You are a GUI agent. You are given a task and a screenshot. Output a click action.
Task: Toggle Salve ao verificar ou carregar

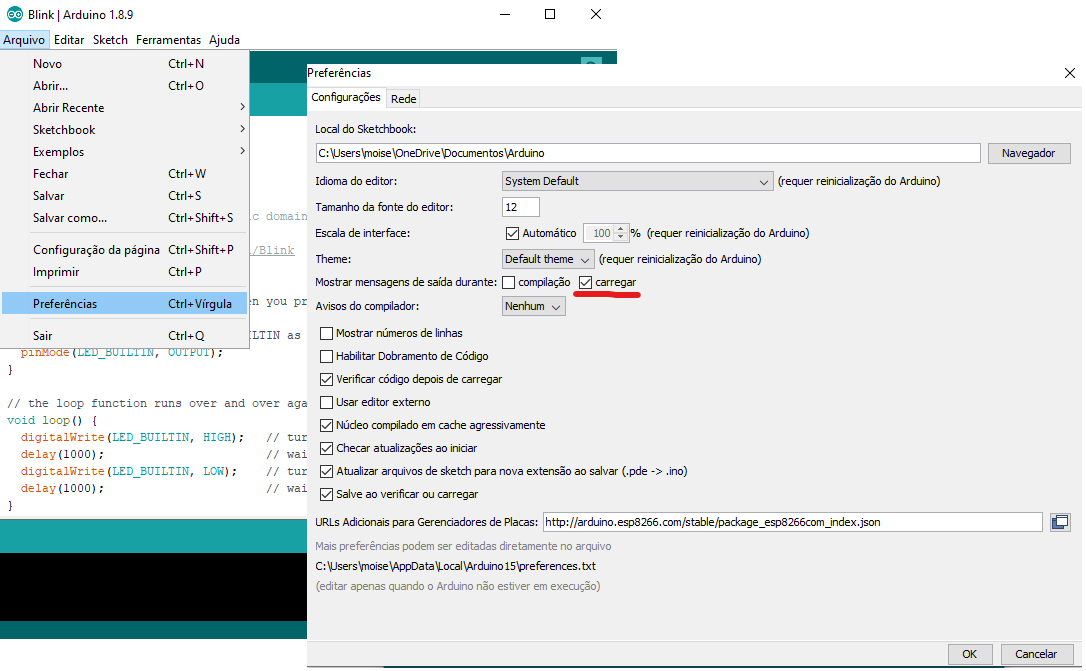click(x=326, y=494)
